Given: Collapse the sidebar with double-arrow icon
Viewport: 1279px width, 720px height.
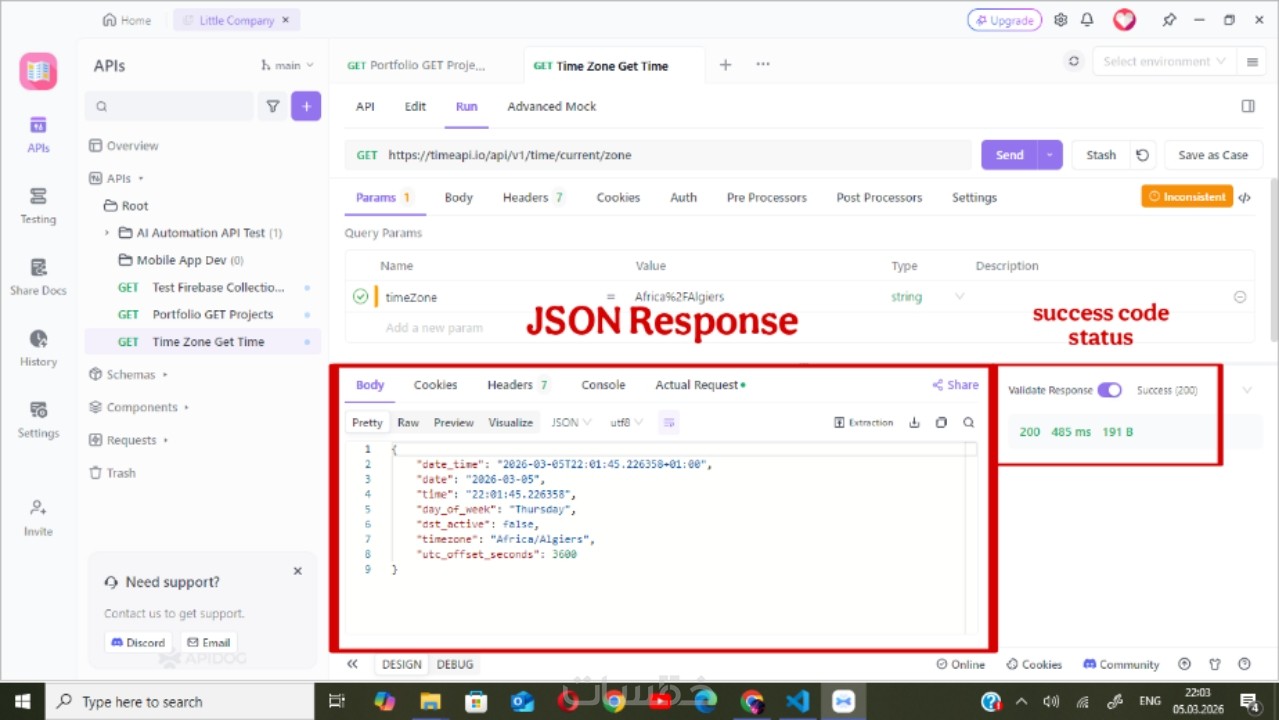Looking at the screenshot, I should (352, 664).
